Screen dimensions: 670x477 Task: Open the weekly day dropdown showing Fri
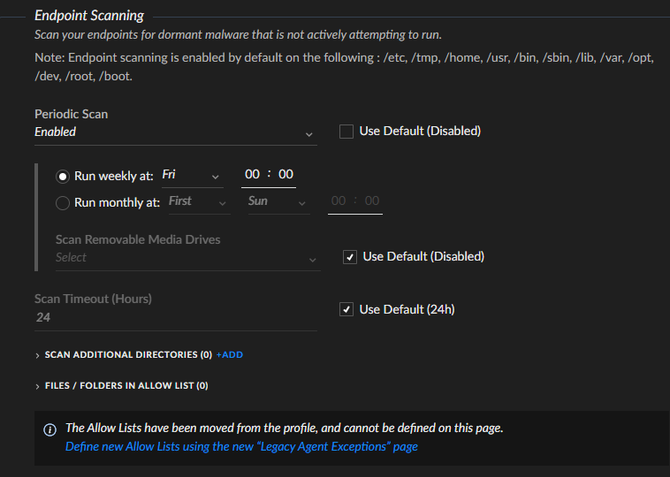(x=192, y=176)
